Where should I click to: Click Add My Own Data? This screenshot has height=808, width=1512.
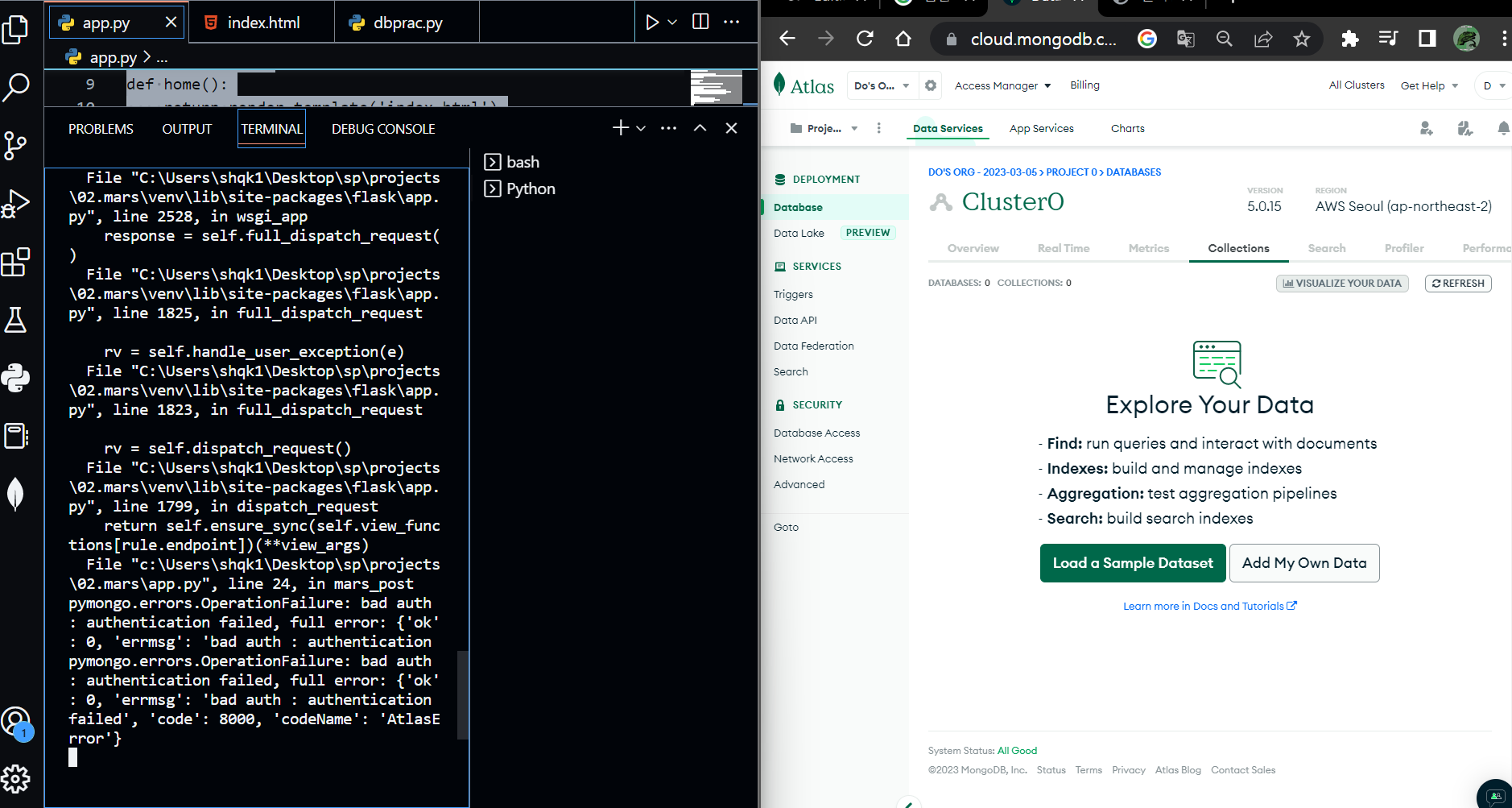pos(1304,563)
